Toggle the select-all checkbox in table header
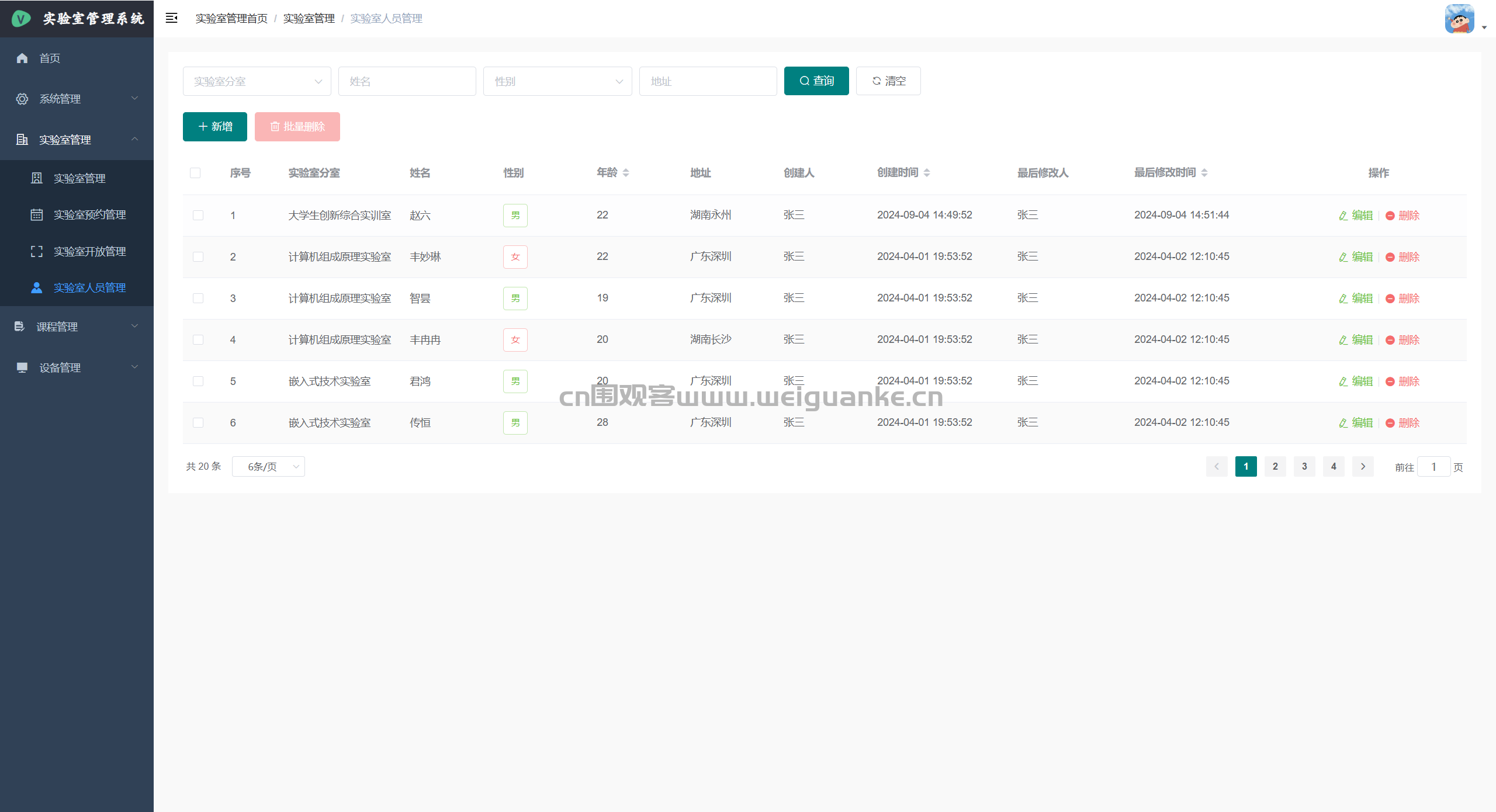This screenshot has width=1496, height=812. 195,173
